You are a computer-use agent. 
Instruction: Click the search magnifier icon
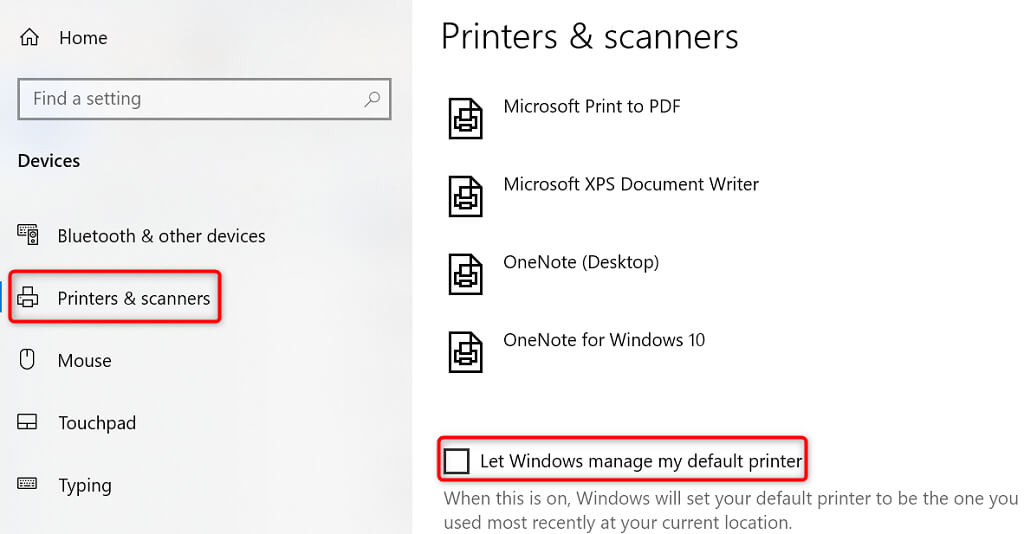[x=372, y=99]
